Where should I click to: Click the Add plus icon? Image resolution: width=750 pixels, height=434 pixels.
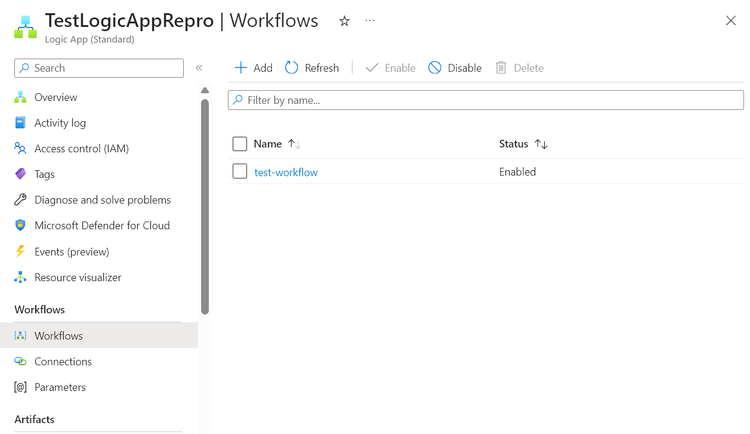tap(240, 68)
